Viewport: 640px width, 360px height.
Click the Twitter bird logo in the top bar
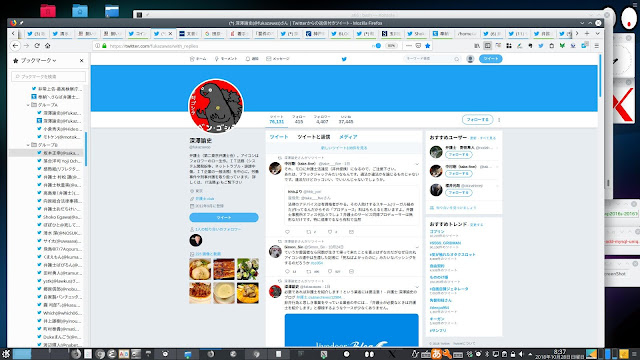tap(344, 59)
